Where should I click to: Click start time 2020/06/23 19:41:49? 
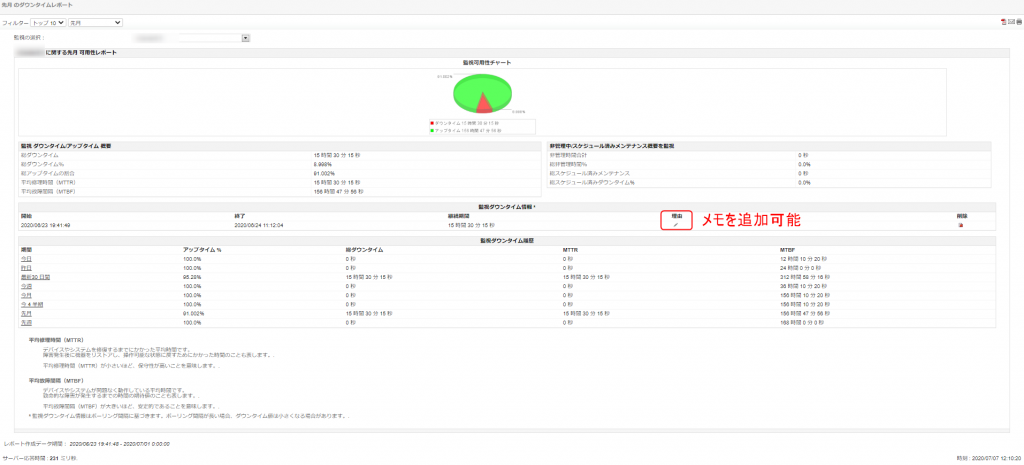[x=46, y=225]
